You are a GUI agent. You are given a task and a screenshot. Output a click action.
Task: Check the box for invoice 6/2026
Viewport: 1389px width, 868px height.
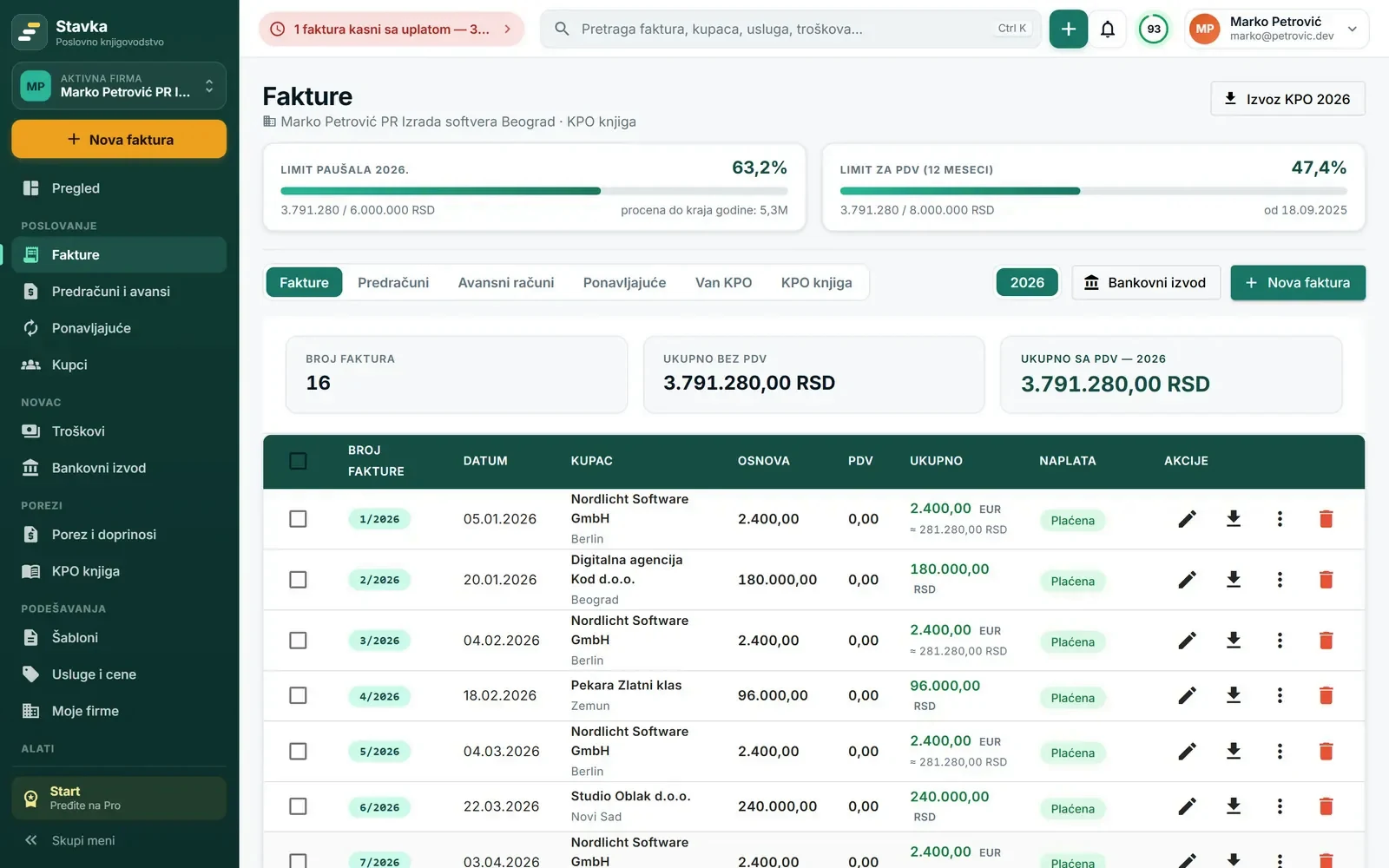[x=298, y=806]
